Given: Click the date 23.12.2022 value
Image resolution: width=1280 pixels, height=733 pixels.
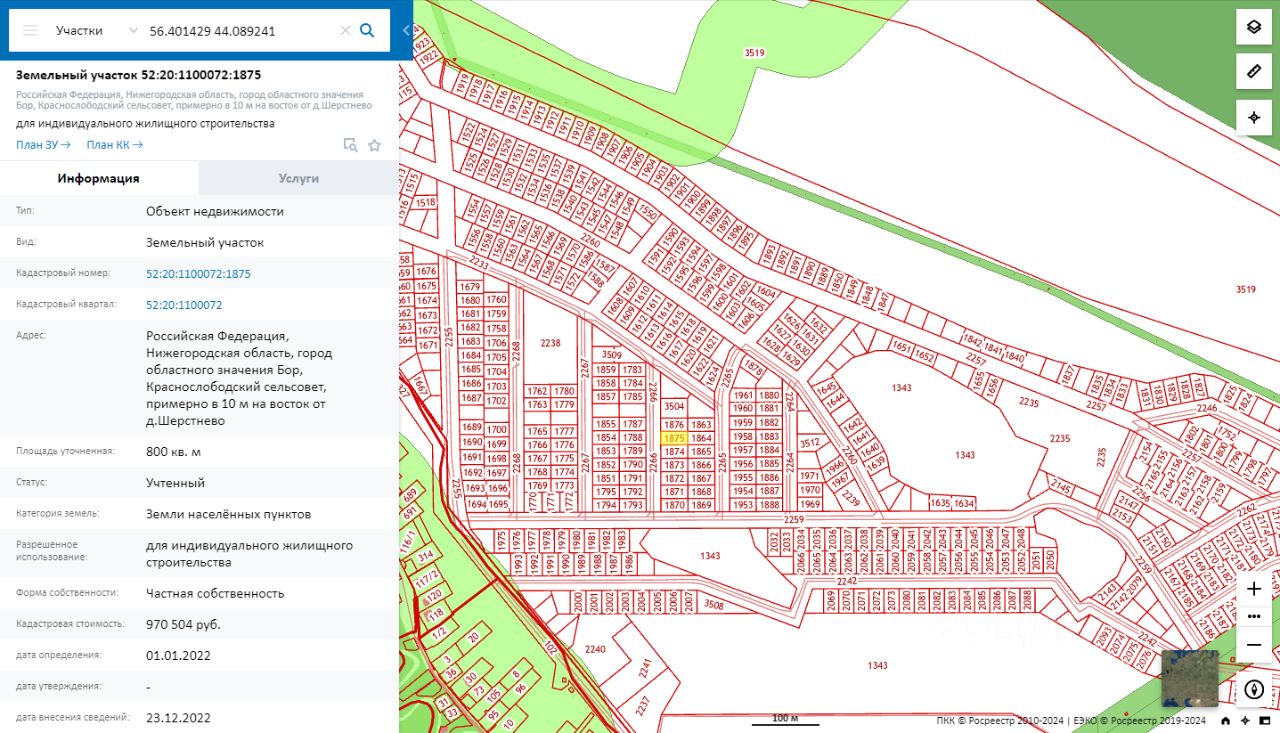Looking at the screenshot, I should click(x=178, y=718).
